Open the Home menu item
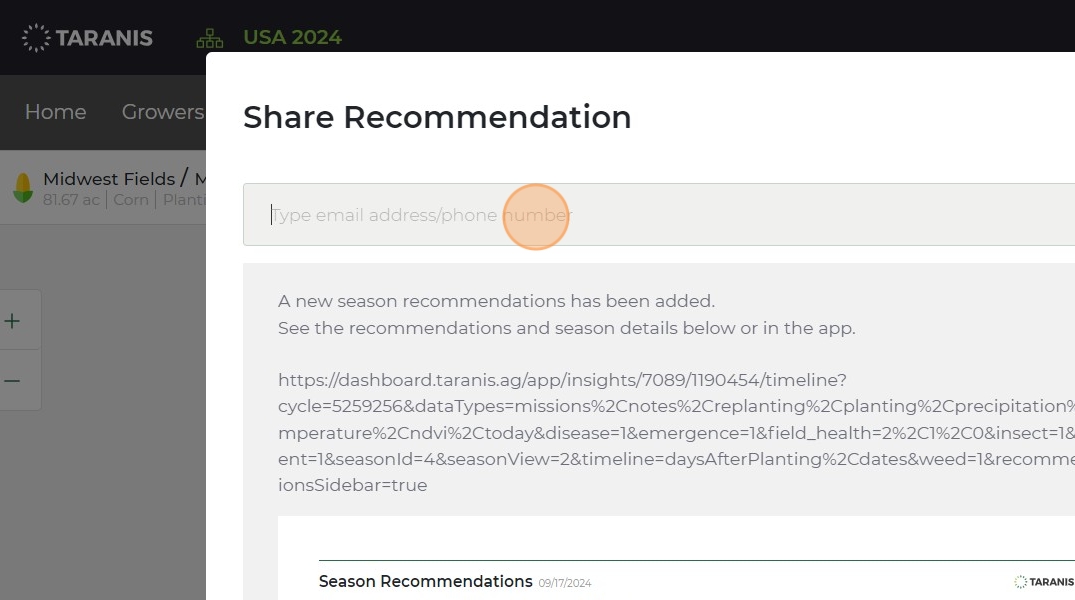 coord(55,112)
